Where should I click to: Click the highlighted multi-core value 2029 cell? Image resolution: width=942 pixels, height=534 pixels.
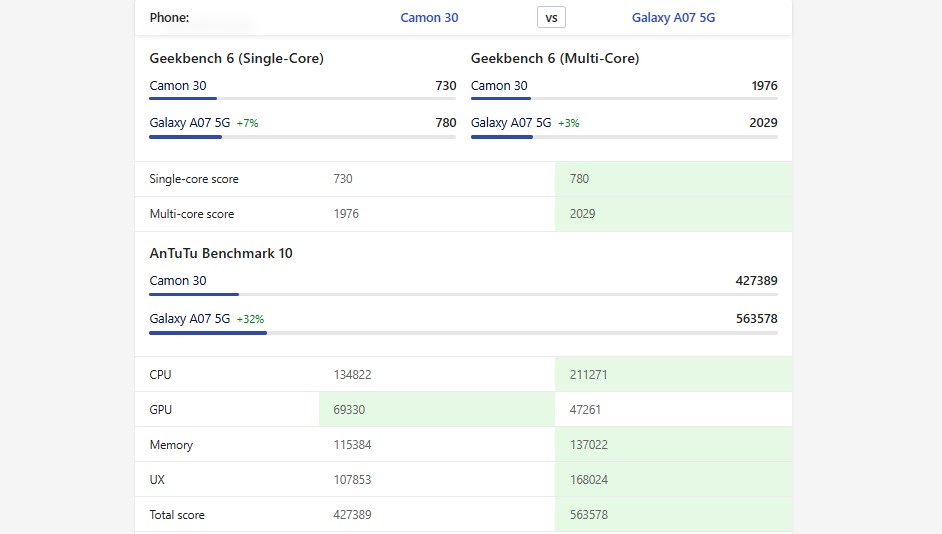point(673,214)
